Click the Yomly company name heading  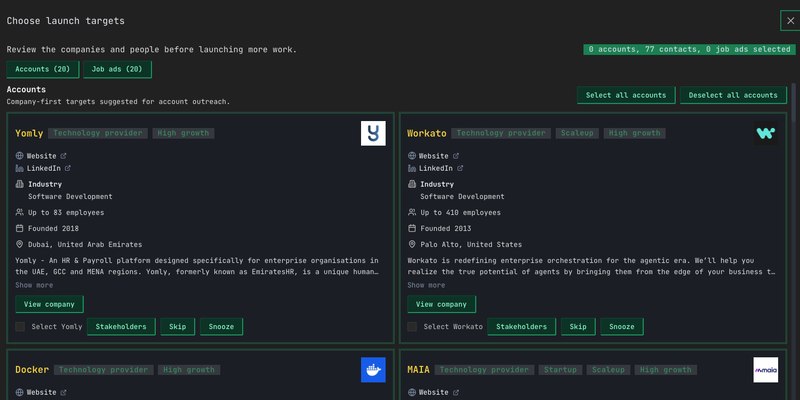coord(29,133)
